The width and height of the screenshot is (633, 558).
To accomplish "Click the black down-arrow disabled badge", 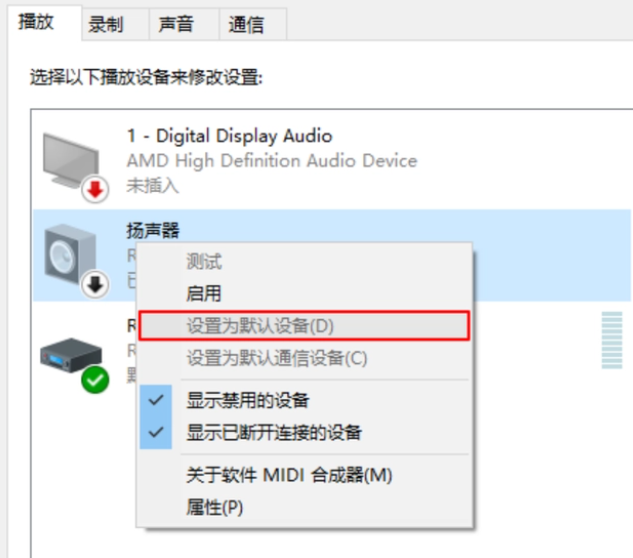I will [x=96, y=285].
